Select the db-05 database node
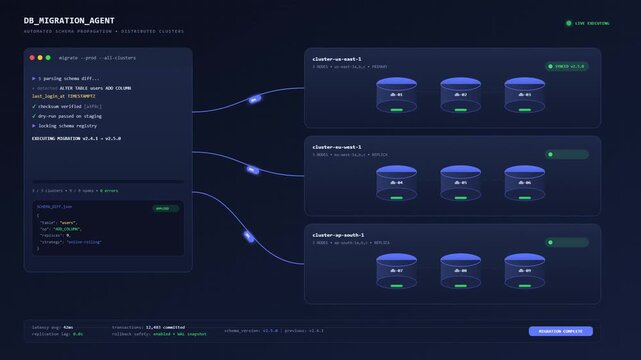The image size is (641, 360). pos(461,183)
